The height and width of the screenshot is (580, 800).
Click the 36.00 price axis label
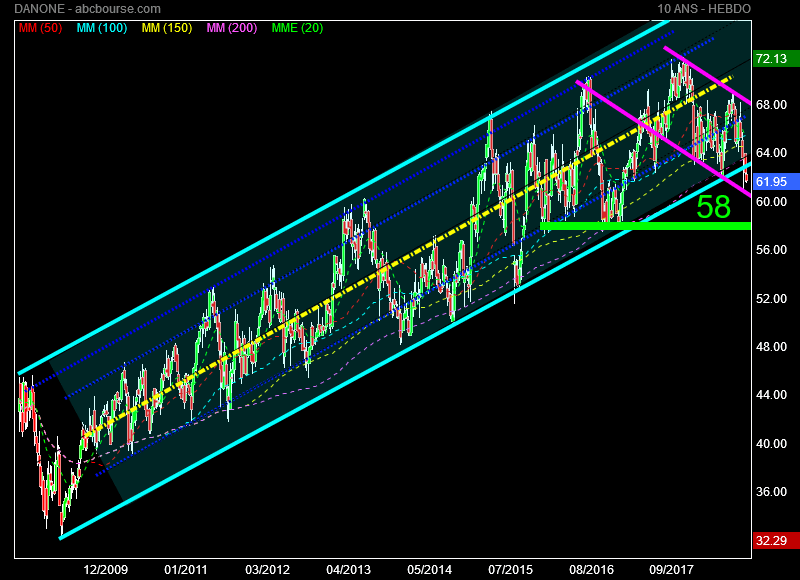(771, 492)
